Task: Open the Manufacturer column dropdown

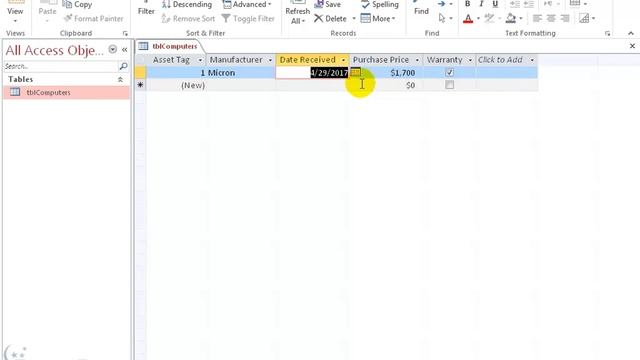Action: click(270, 60)
